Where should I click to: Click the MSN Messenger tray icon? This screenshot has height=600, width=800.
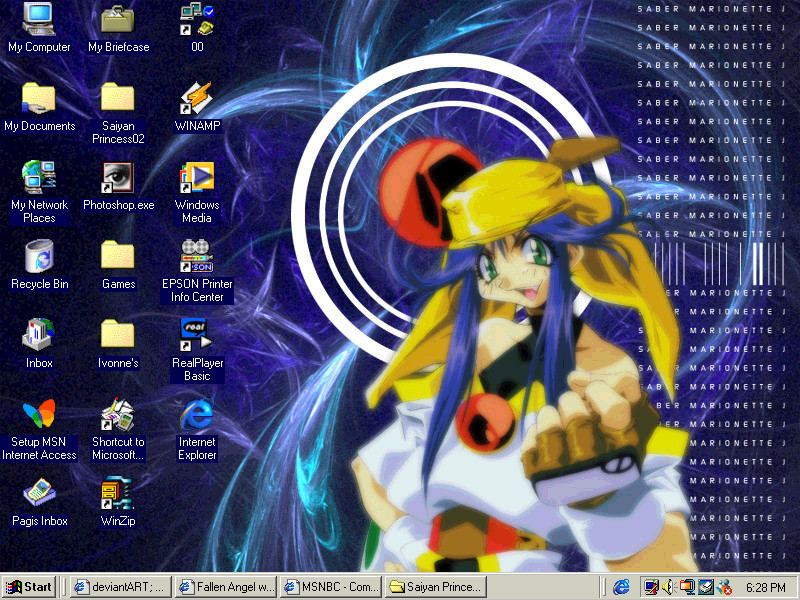(723, 587)
